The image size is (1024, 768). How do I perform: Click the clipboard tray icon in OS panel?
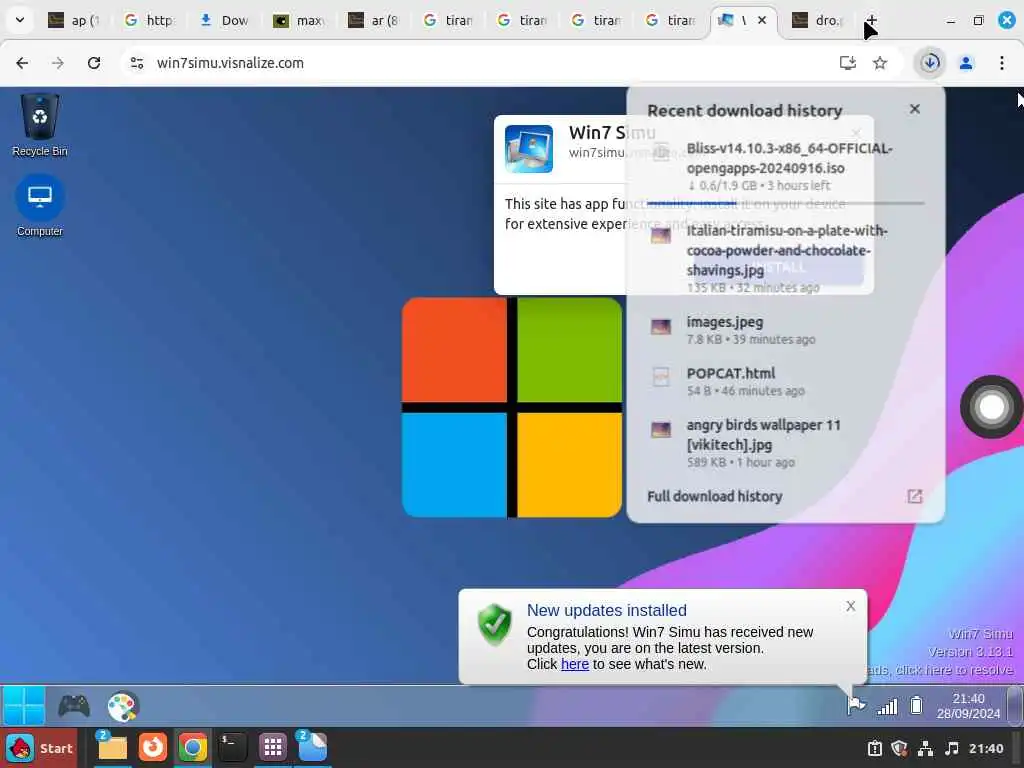[875, 748]
